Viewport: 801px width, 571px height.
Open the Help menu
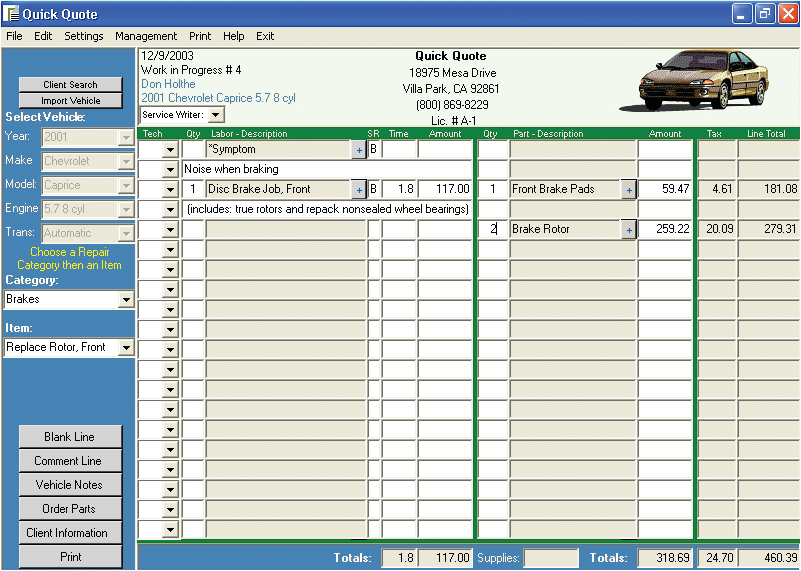[x=233, y=36]
